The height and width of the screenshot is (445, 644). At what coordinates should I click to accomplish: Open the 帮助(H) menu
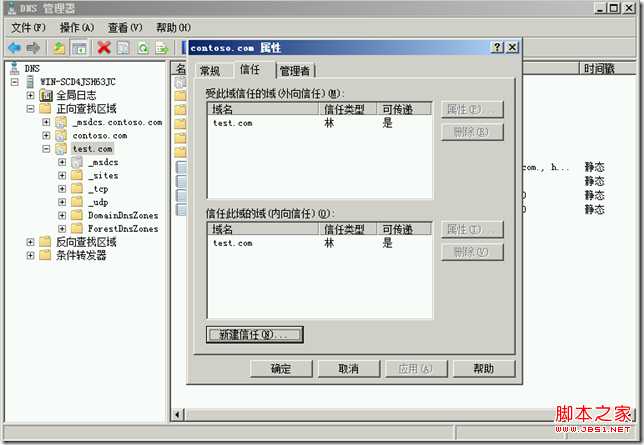pos(173,28)
